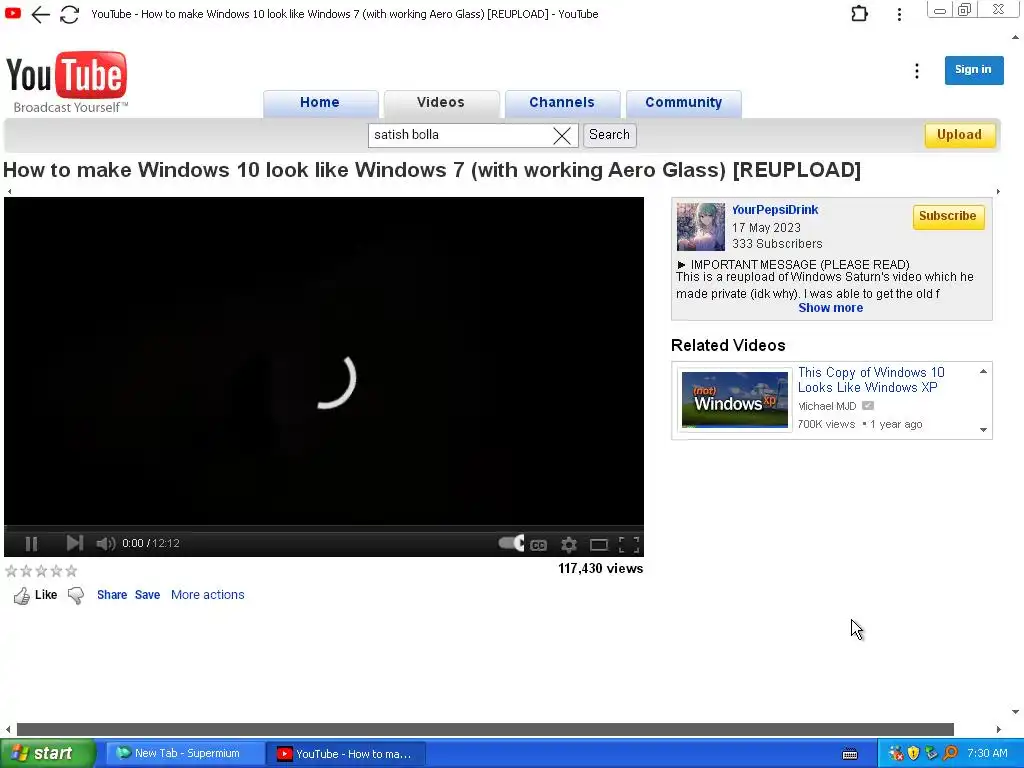Reload the page with refresh icon

[69, 14]
